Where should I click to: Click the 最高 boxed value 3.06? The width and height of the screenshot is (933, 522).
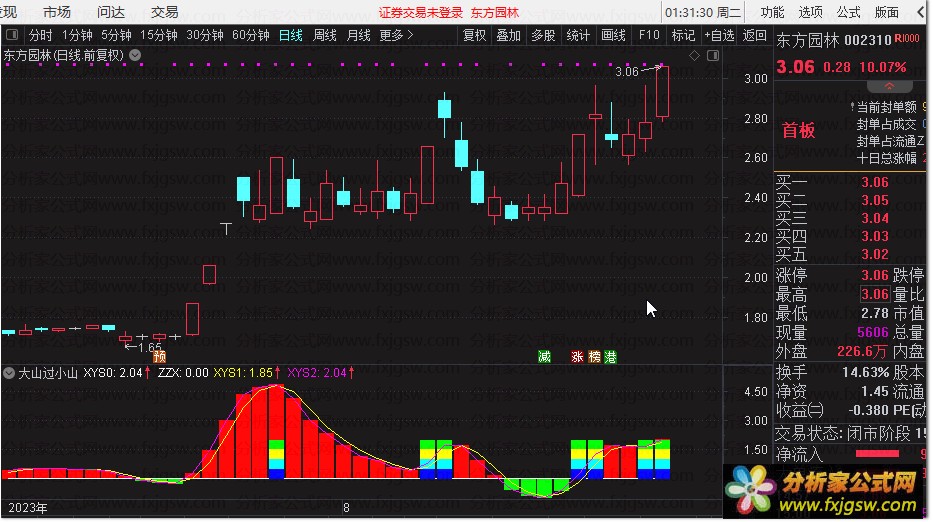coord(875,294)
